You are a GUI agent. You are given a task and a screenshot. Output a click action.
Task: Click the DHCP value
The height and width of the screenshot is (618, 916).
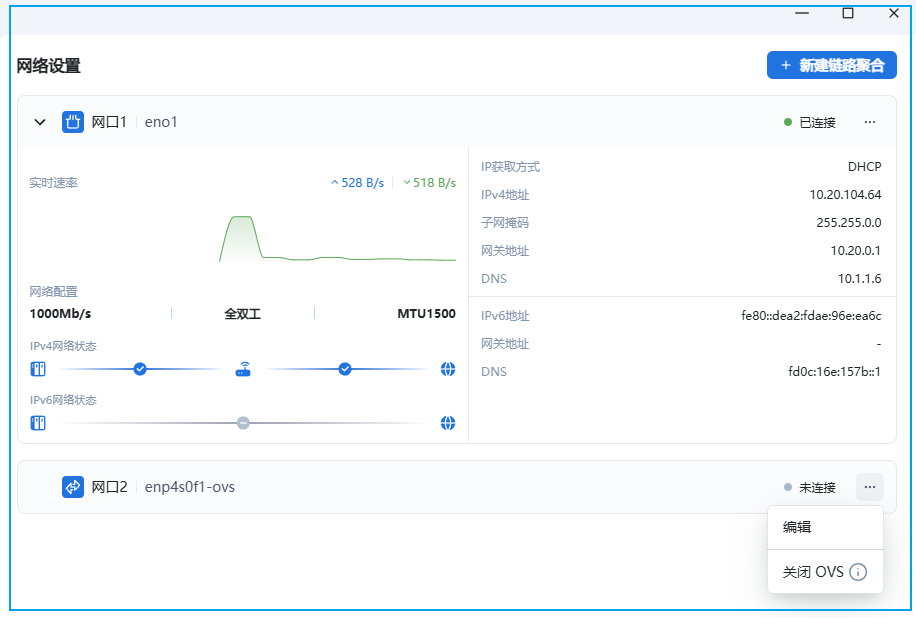[865, 167]
